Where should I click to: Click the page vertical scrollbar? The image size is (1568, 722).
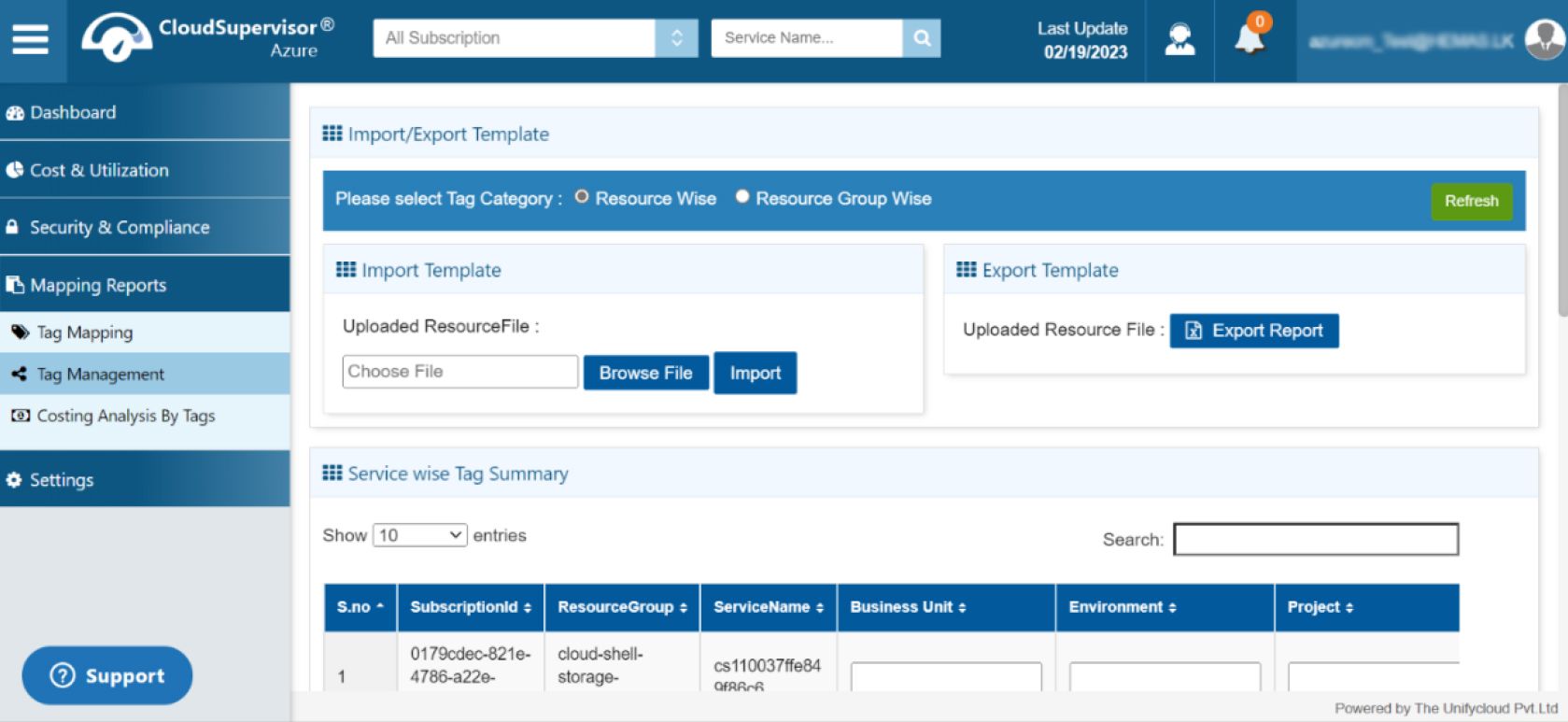1562,201
